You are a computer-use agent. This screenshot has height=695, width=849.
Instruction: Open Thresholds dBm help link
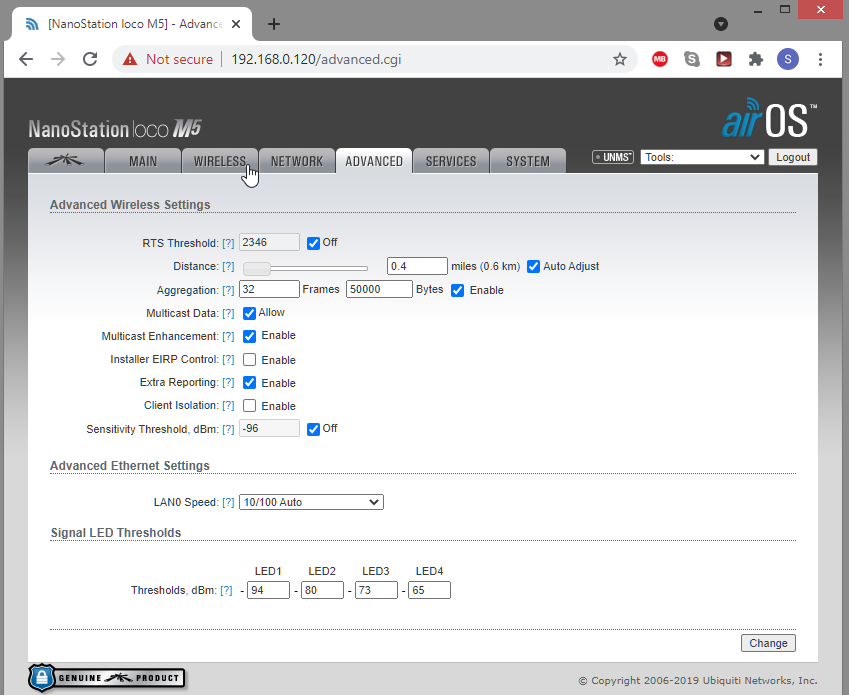pyautogui.click(x=226, y=591)
